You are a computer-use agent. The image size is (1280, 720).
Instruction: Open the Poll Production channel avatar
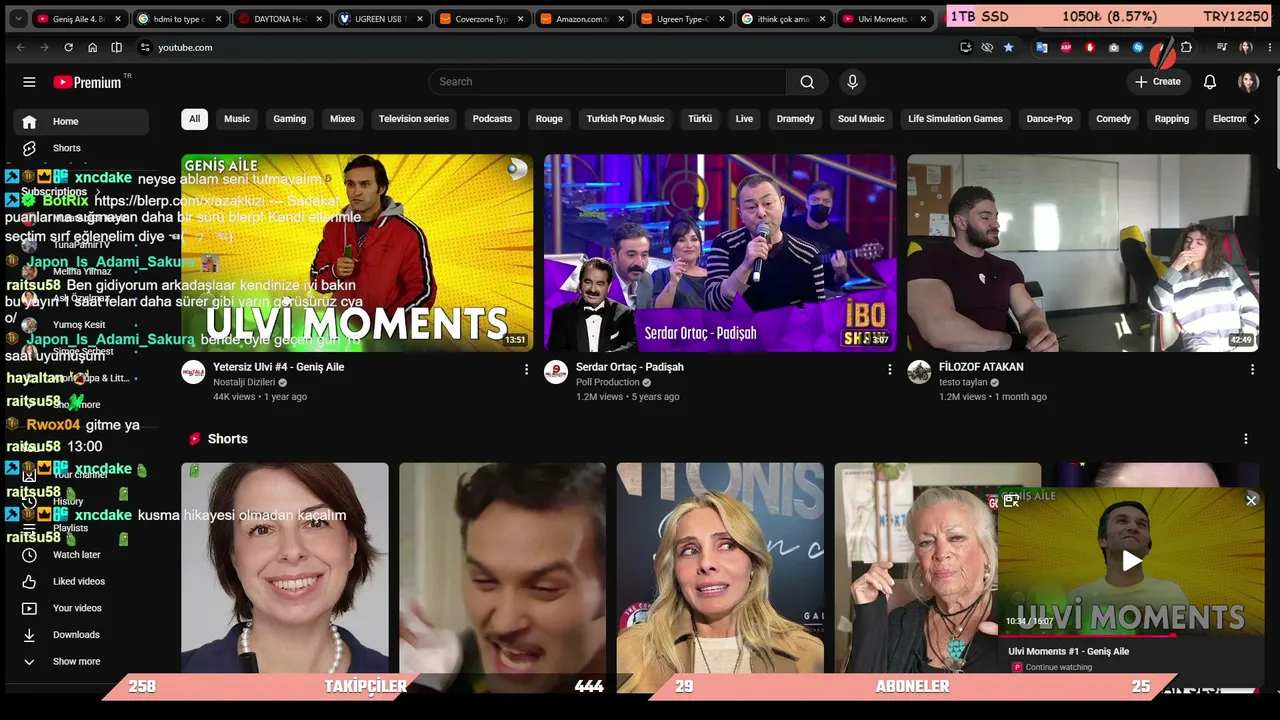click(x=556, y=373)
